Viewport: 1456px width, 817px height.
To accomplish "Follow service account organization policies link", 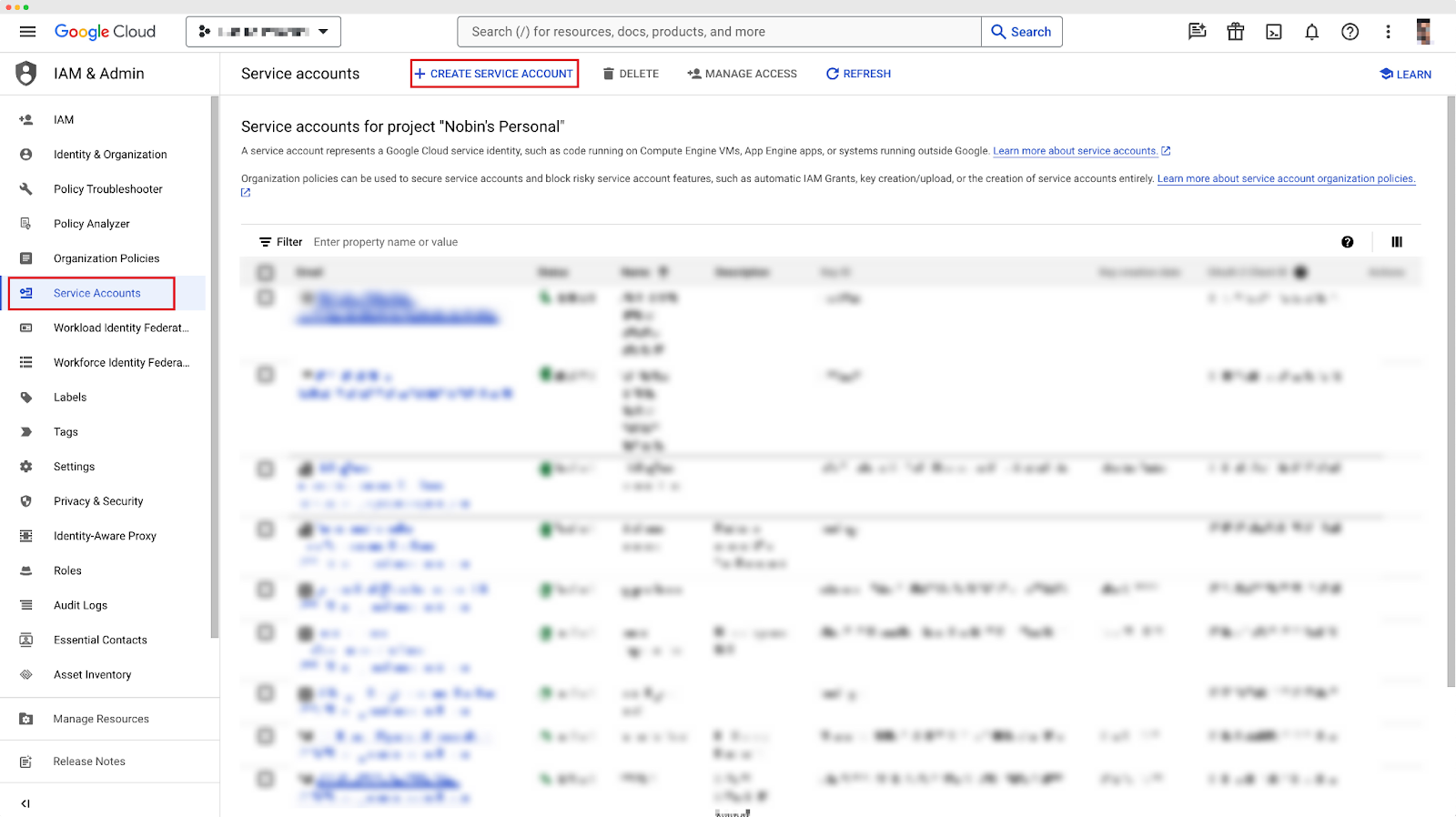I will (x=1286, y=178).
